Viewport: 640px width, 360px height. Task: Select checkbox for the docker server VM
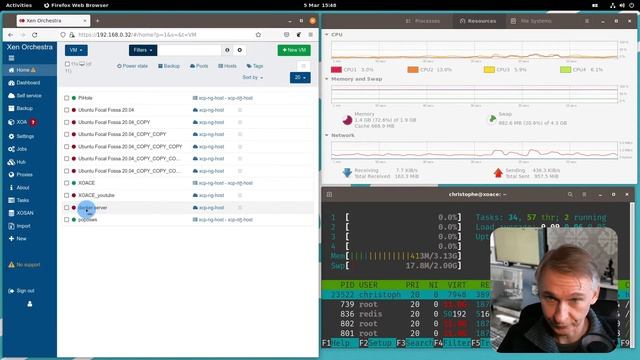coord(67,207)
